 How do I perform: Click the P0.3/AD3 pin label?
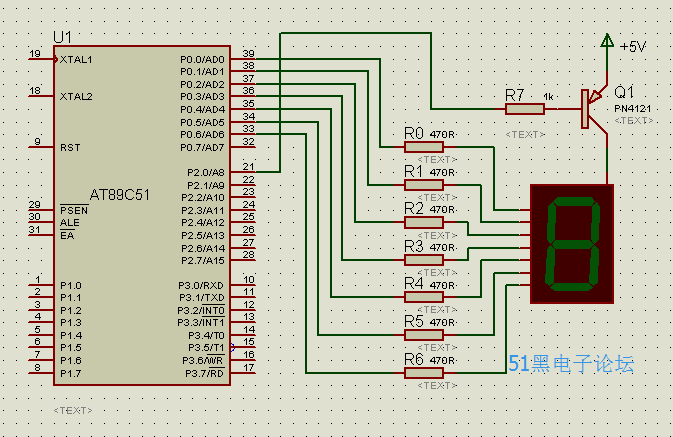[x=202, y=97]
